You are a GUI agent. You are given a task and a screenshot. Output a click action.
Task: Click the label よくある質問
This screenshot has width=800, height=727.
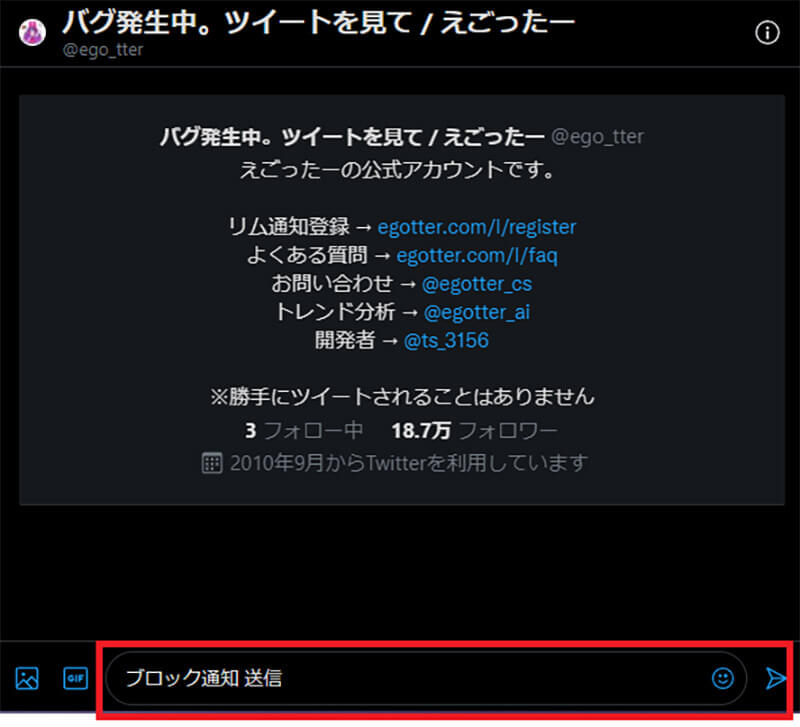(307, 255)
